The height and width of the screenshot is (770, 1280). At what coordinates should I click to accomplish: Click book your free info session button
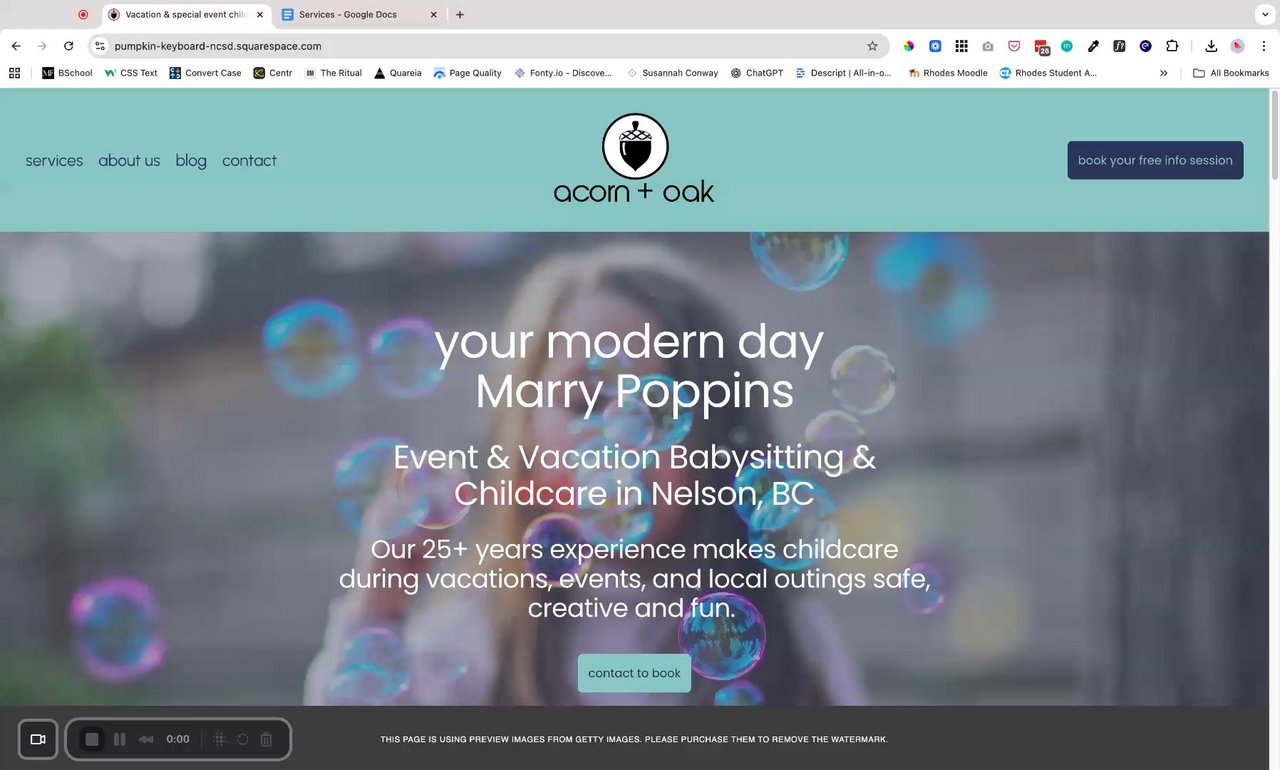tap(1155, 160)
